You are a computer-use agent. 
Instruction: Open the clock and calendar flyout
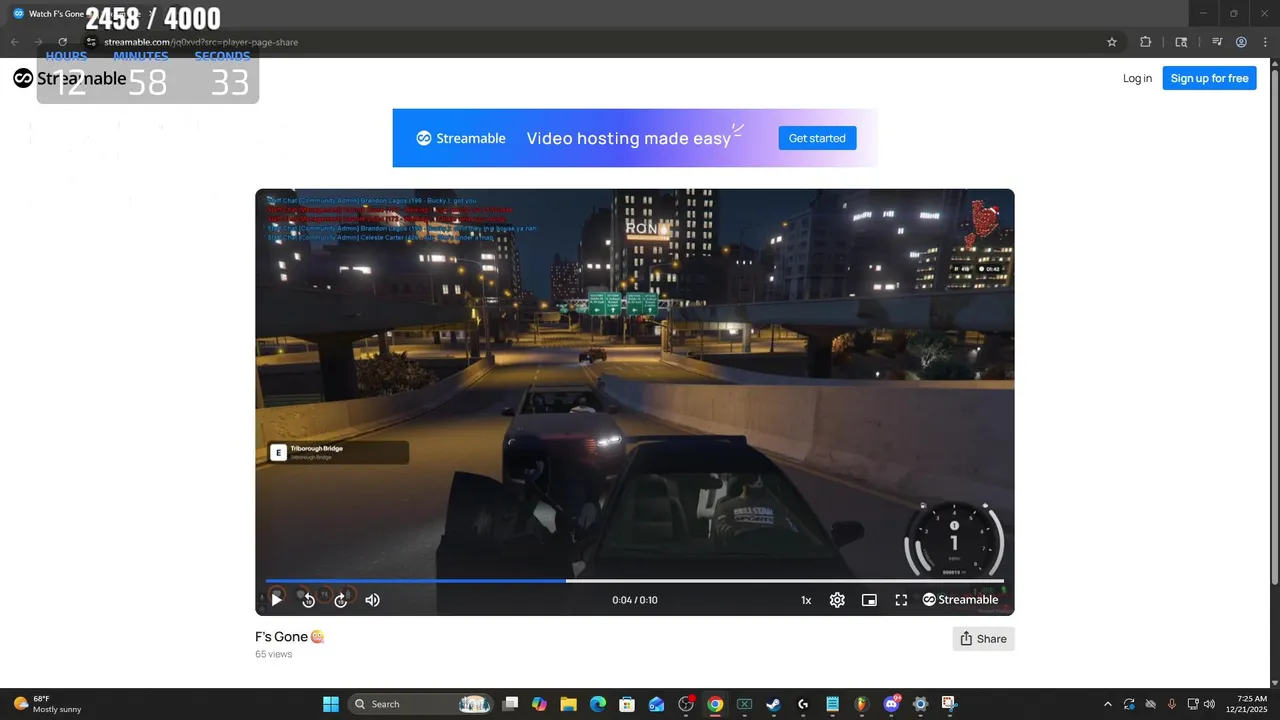[x=1252, y=704]
